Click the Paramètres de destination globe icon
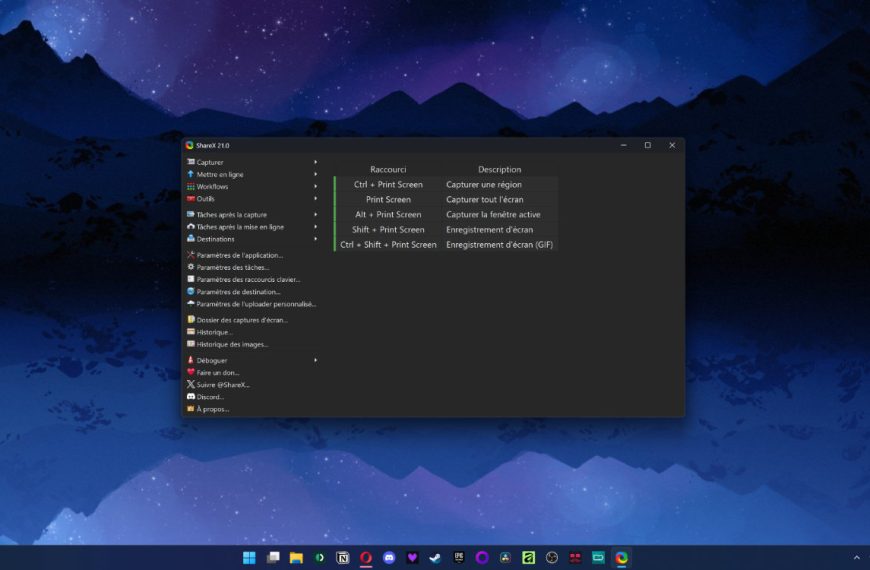 (191, 291)
